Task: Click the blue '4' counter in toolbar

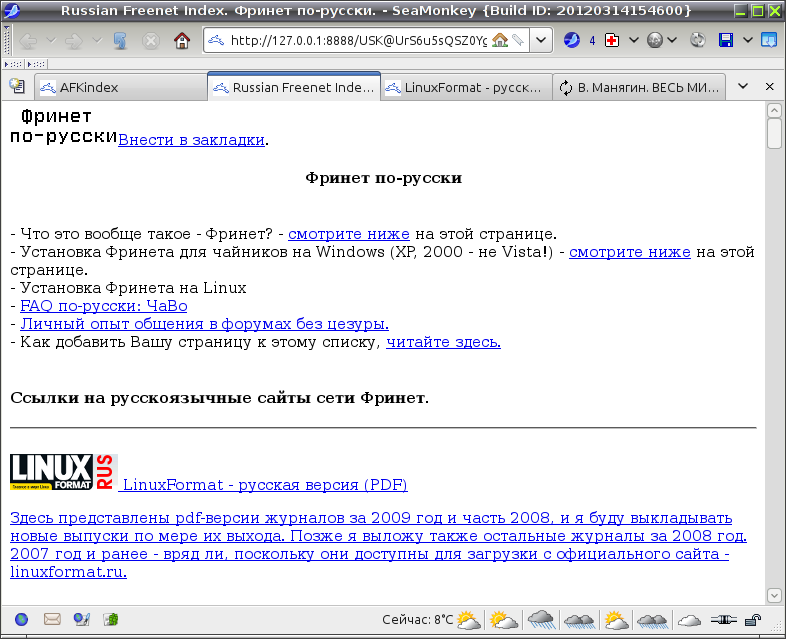Action: (592, 41)
